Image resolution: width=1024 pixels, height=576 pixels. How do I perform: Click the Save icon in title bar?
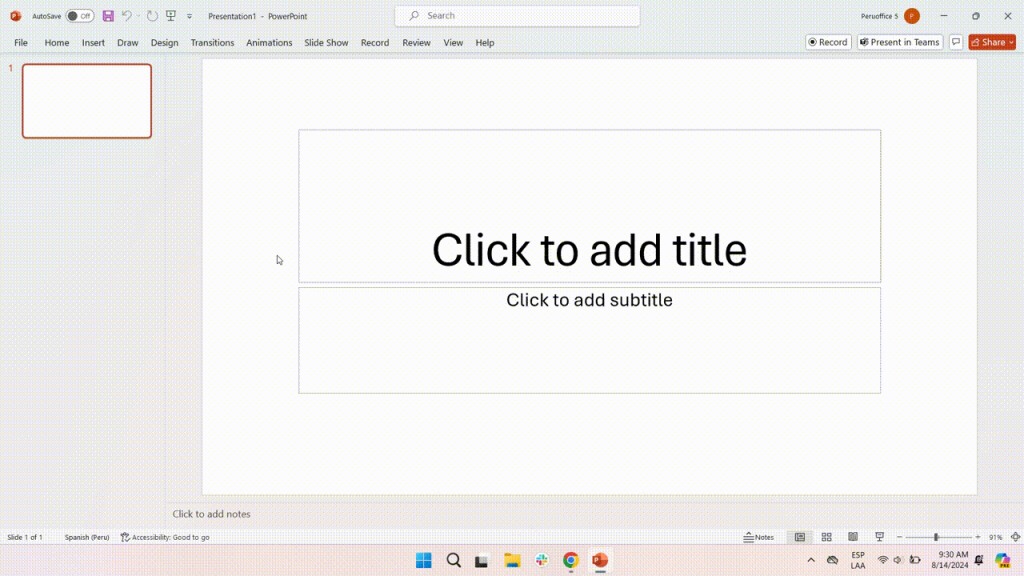pyautogui.click(x=108, y=16)
